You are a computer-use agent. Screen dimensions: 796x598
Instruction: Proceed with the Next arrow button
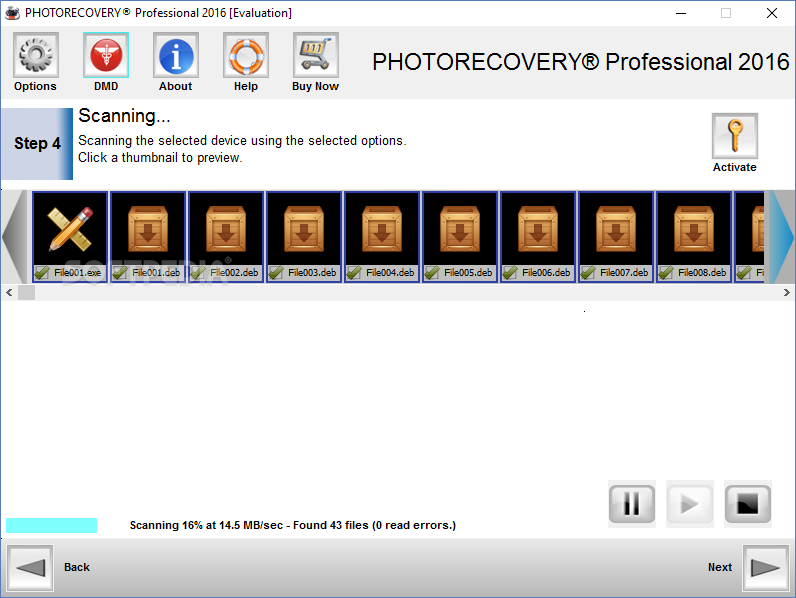click(x=766, y=568)
